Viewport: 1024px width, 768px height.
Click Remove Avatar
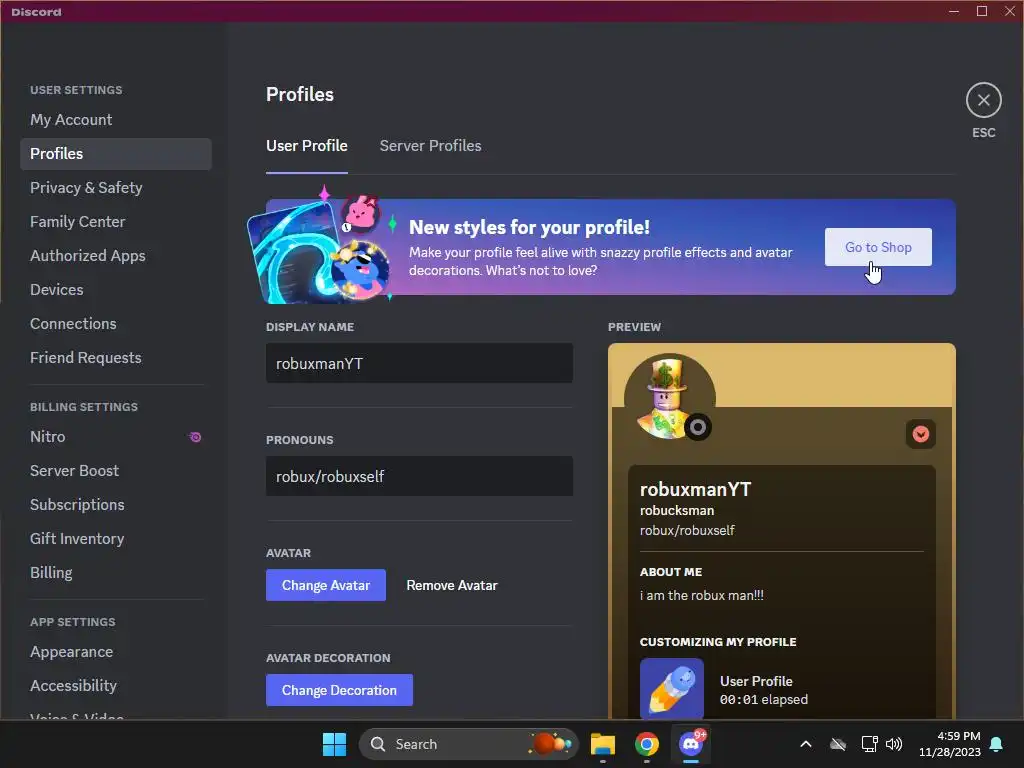[452, 585]
